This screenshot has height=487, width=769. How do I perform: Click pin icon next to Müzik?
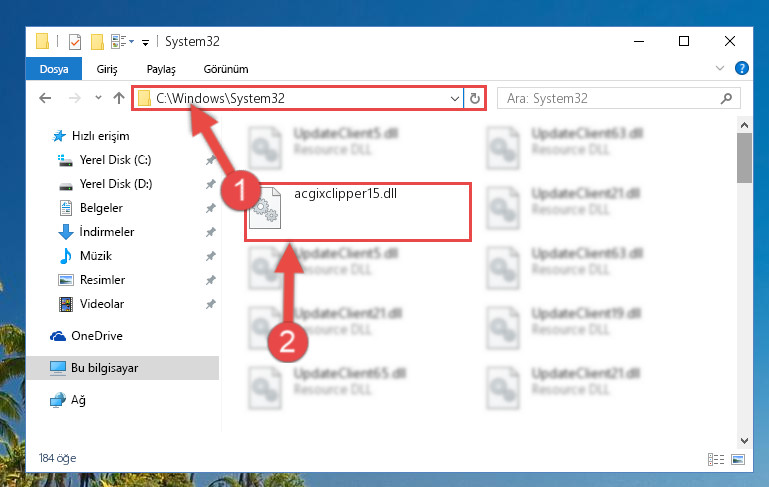pos(210,256)
